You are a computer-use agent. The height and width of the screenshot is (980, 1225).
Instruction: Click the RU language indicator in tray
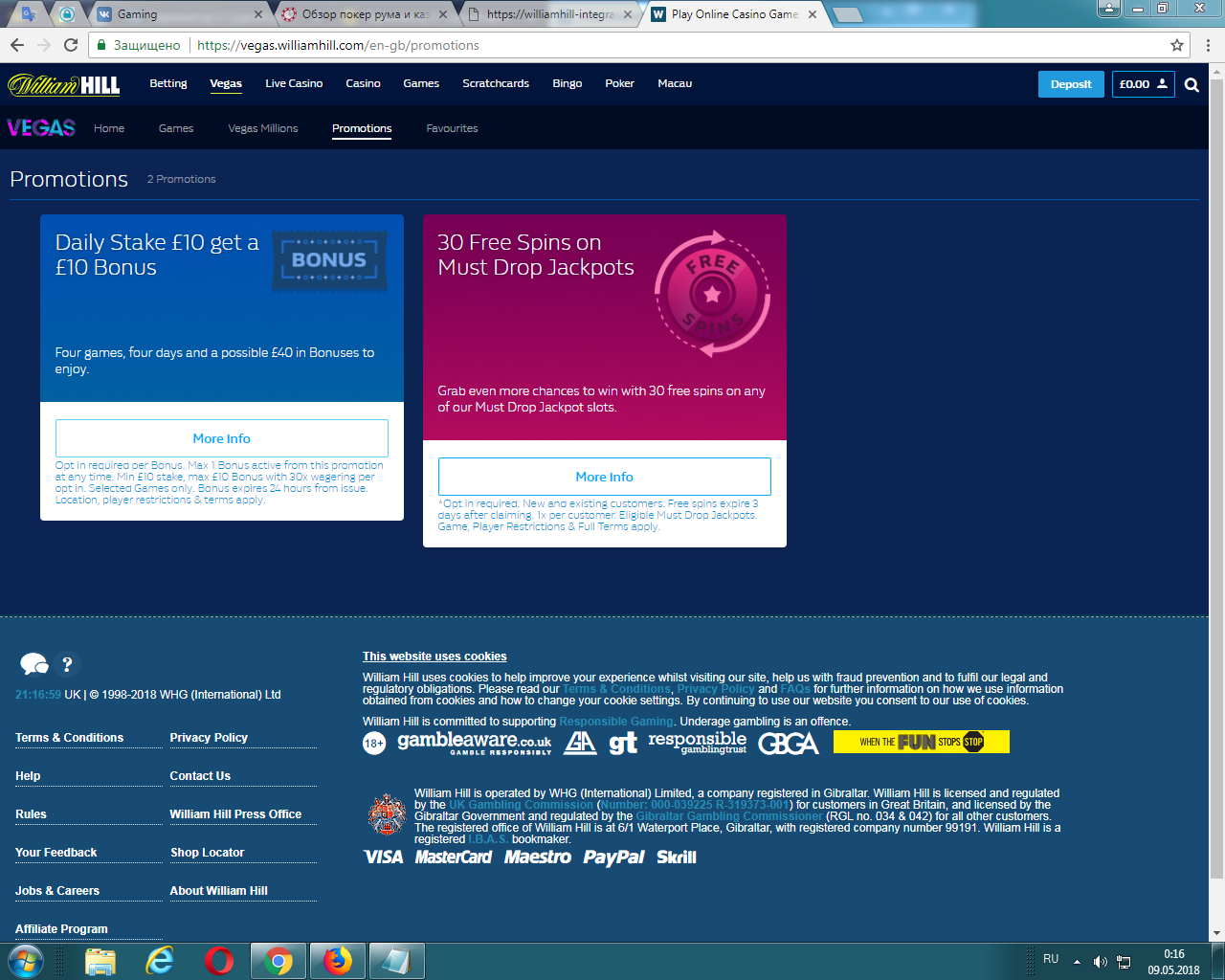click(1051, 959)
